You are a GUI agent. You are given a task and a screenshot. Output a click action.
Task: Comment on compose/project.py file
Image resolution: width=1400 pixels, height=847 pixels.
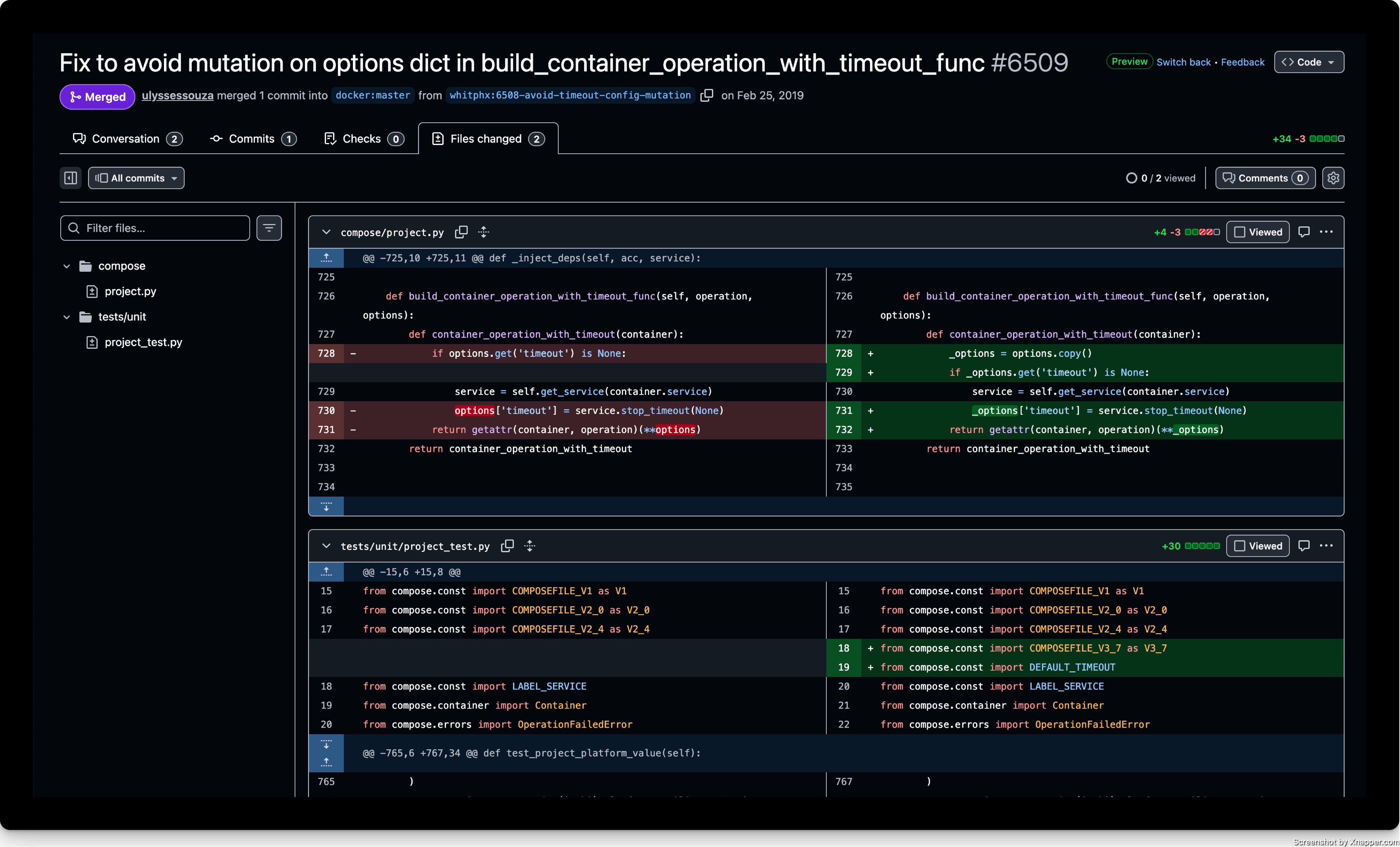coord(1304,232)
